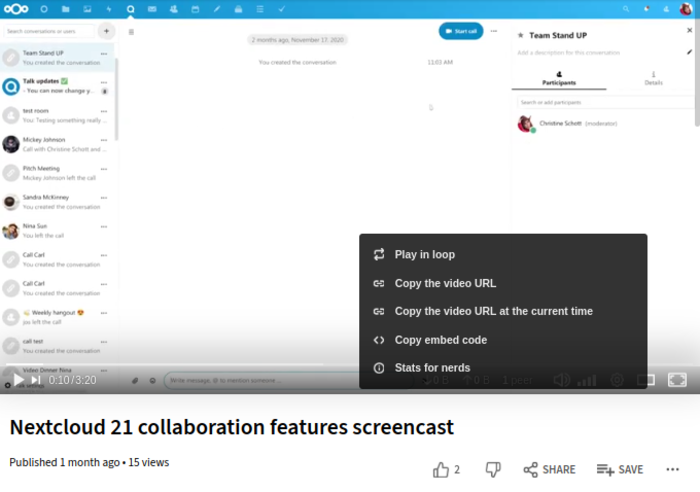
Task: Click the Nextcloud logo in the video frame
Action: coord(16,9)
